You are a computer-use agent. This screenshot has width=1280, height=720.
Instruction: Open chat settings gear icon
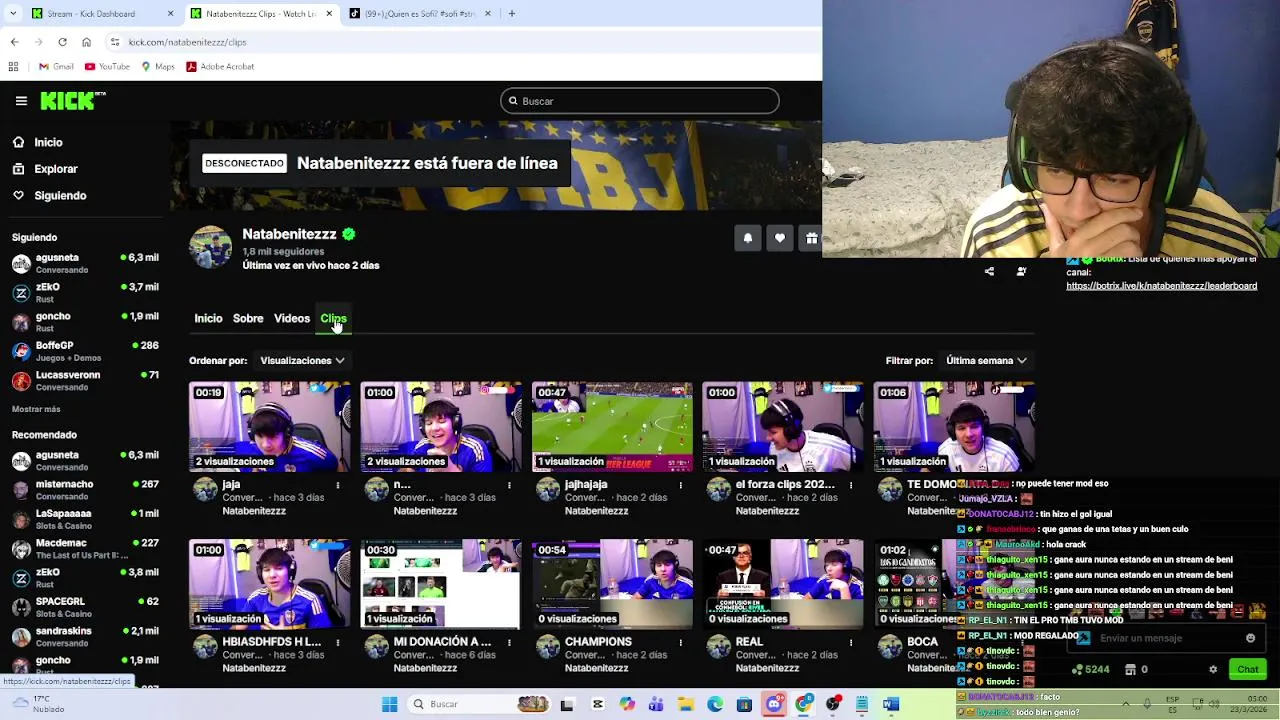[x=1213, y=669]
